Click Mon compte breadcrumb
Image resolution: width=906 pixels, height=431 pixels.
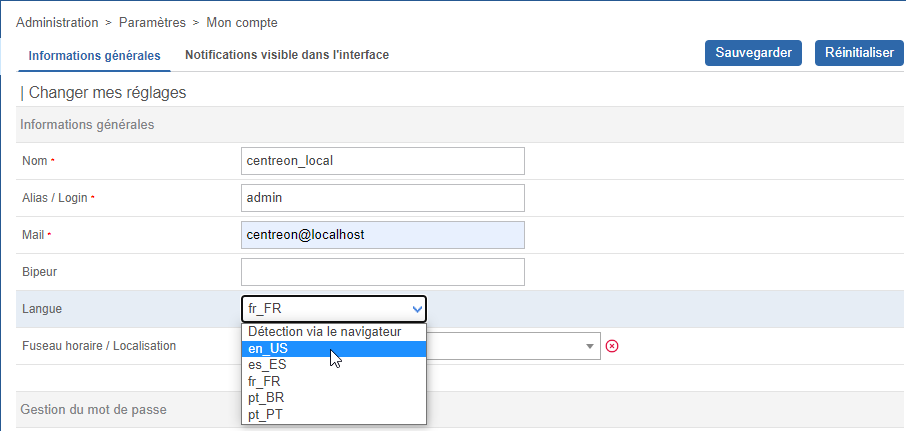(242, 22)
